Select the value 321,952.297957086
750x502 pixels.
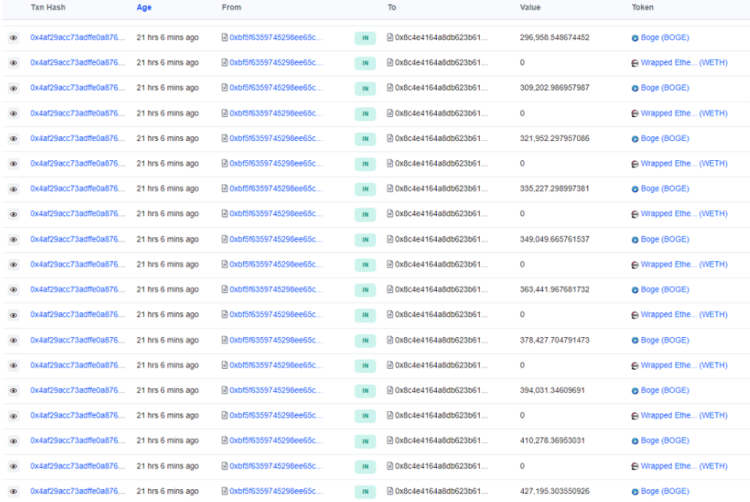click(x=554, y=138)
